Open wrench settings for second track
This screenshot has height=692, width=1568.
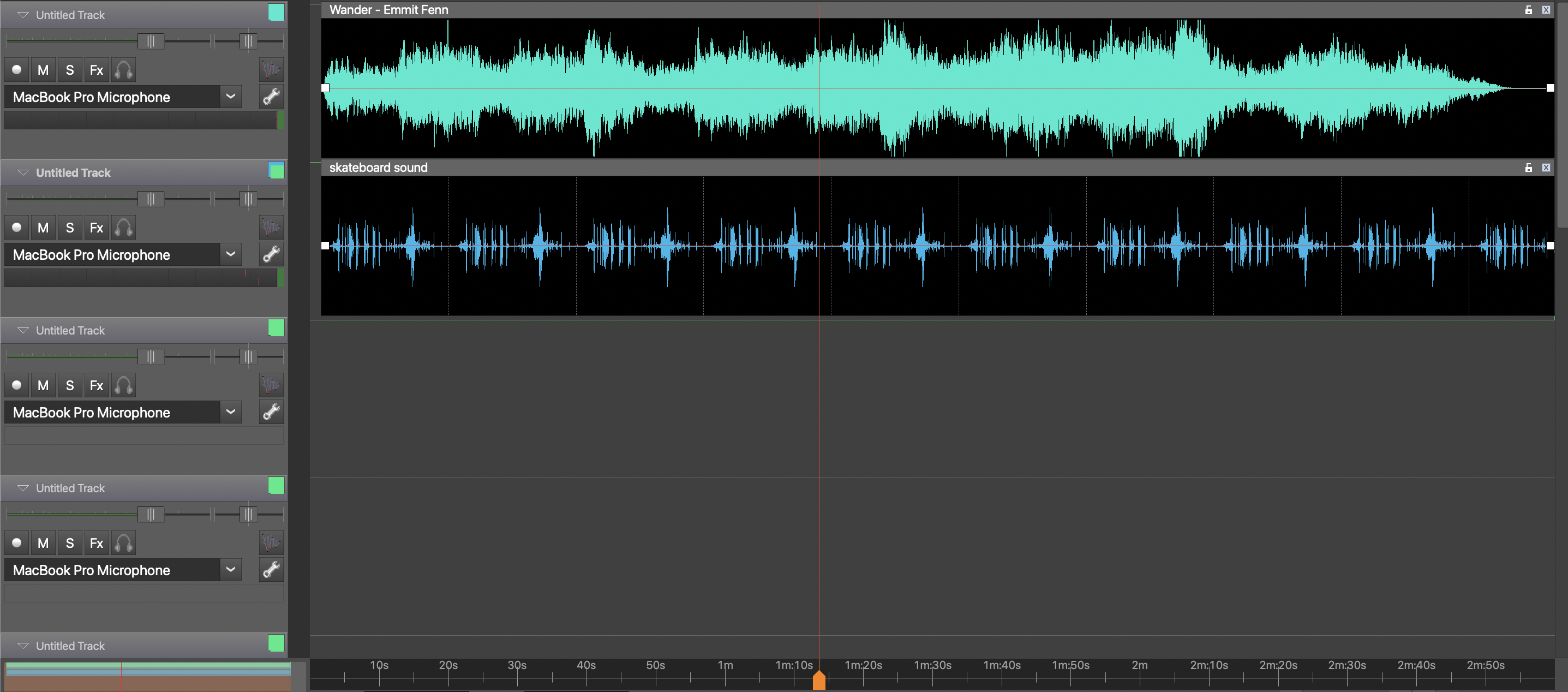click(272, 254)
